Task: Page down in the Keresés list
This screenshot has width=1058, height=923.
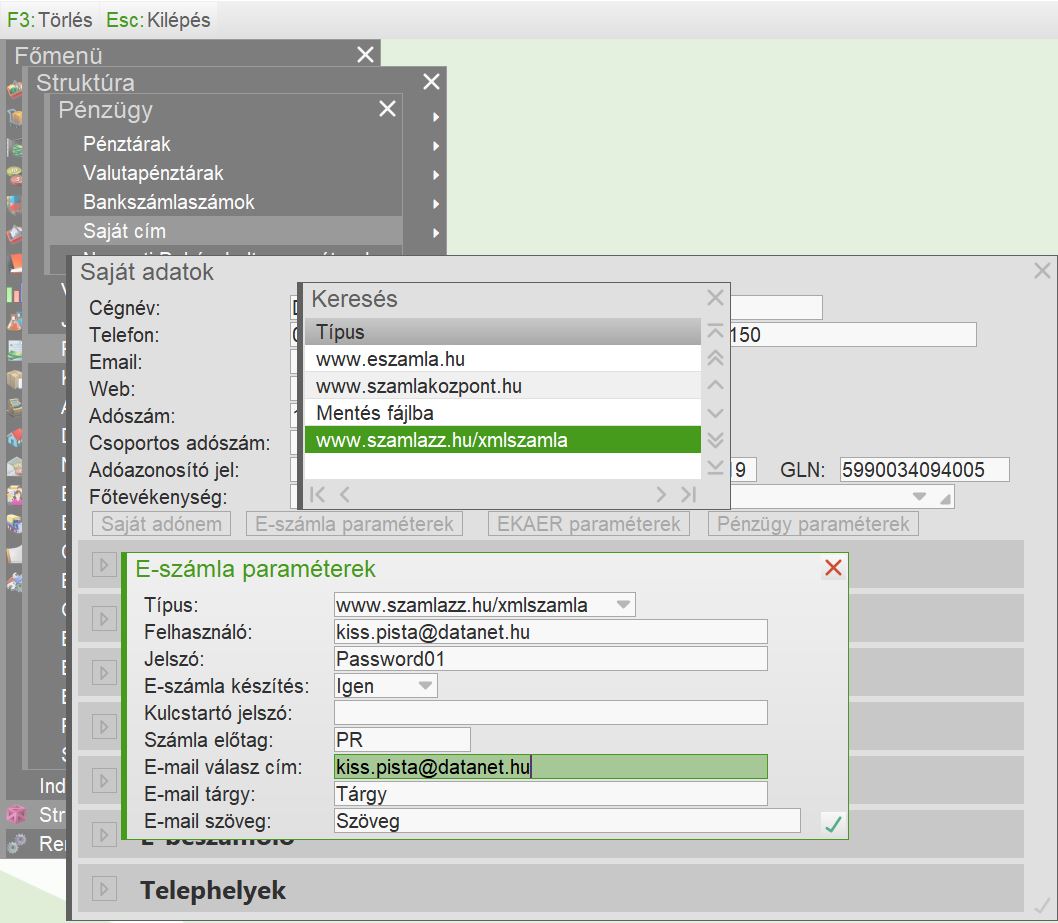Action: click(x=715, y=440)
